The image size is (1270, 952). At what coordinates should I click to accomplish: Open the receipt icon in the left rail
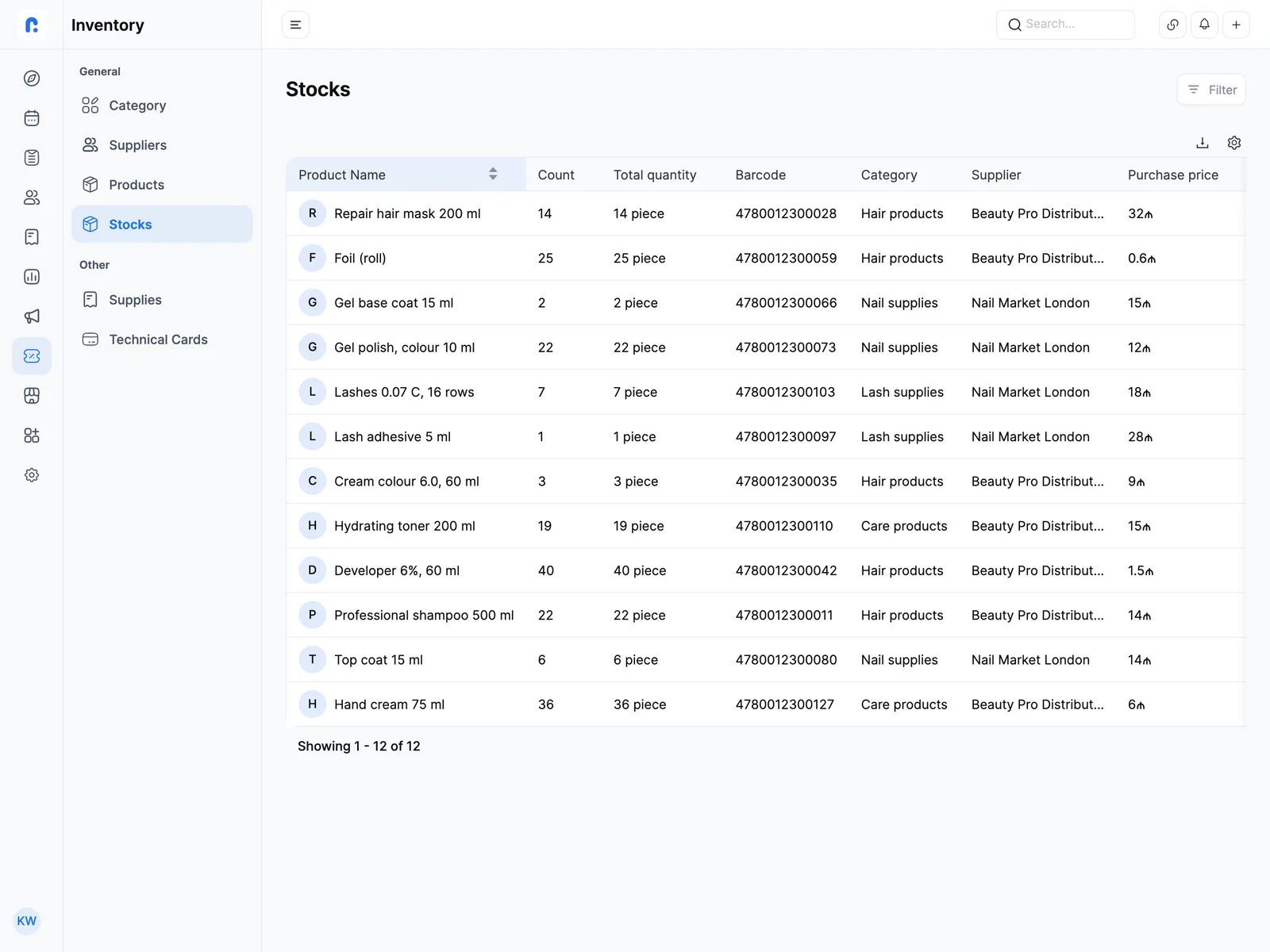[32, 237]
